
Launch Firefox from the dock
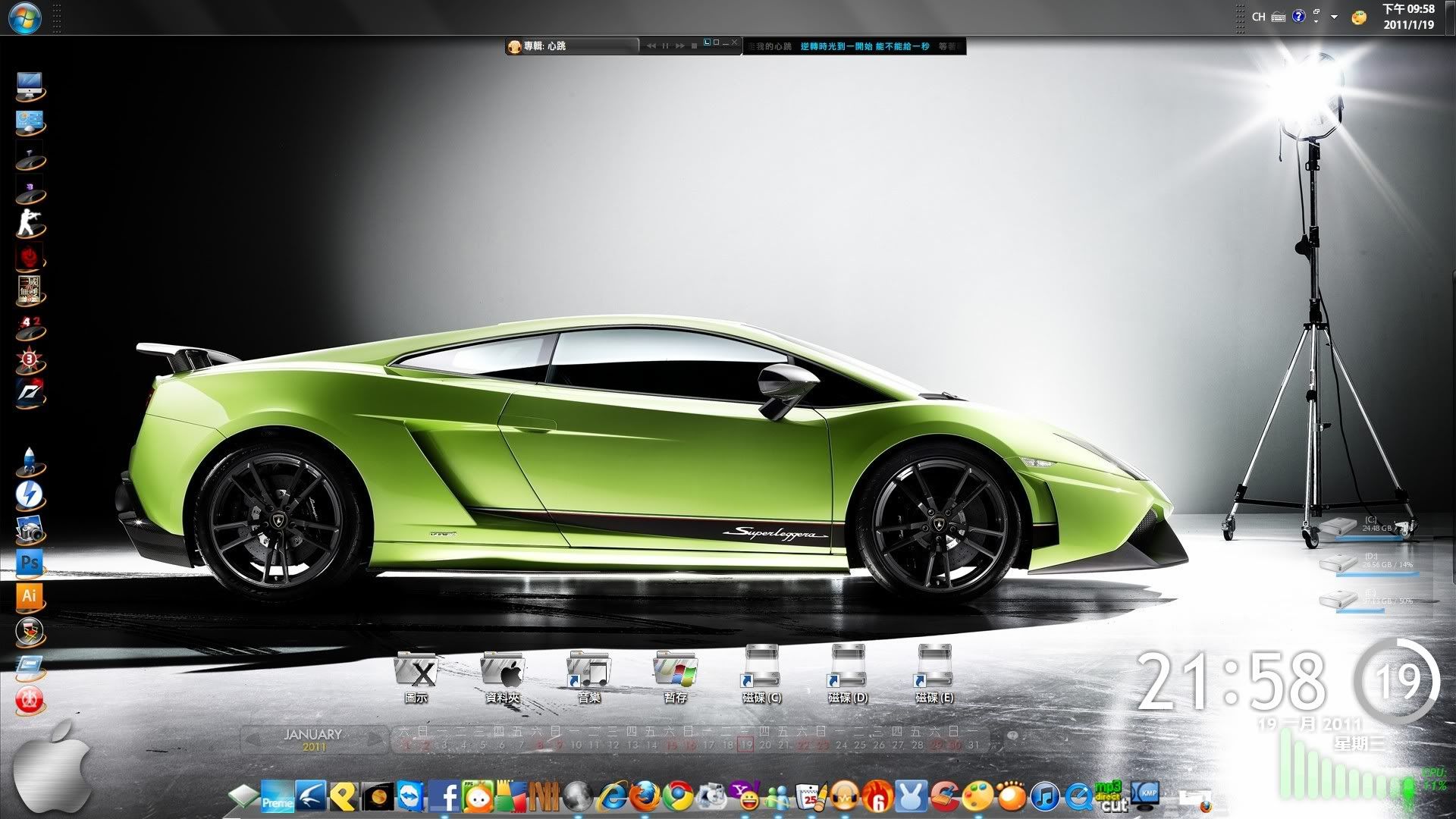(645, 796)
